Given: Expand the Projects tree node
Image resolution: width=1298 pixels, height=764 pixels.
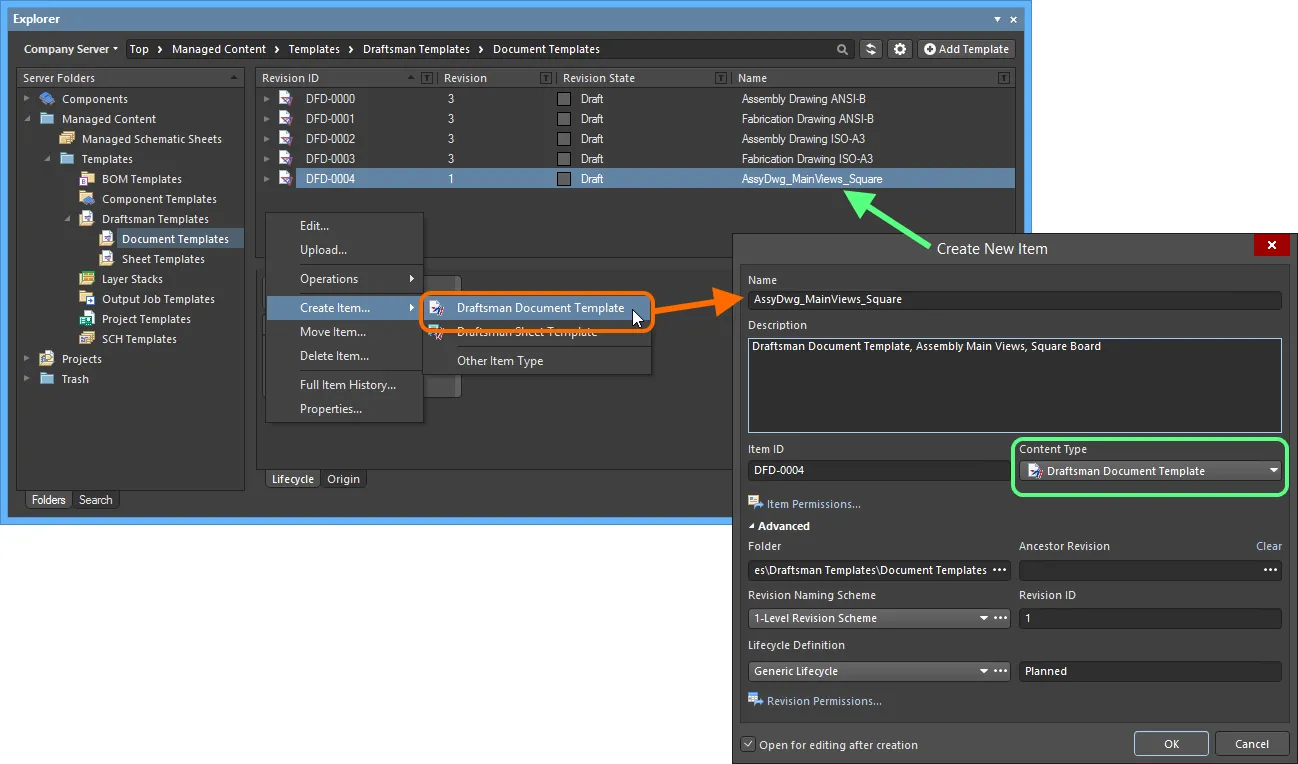Looking at the screenshot, I should click(x=28, y=359).
